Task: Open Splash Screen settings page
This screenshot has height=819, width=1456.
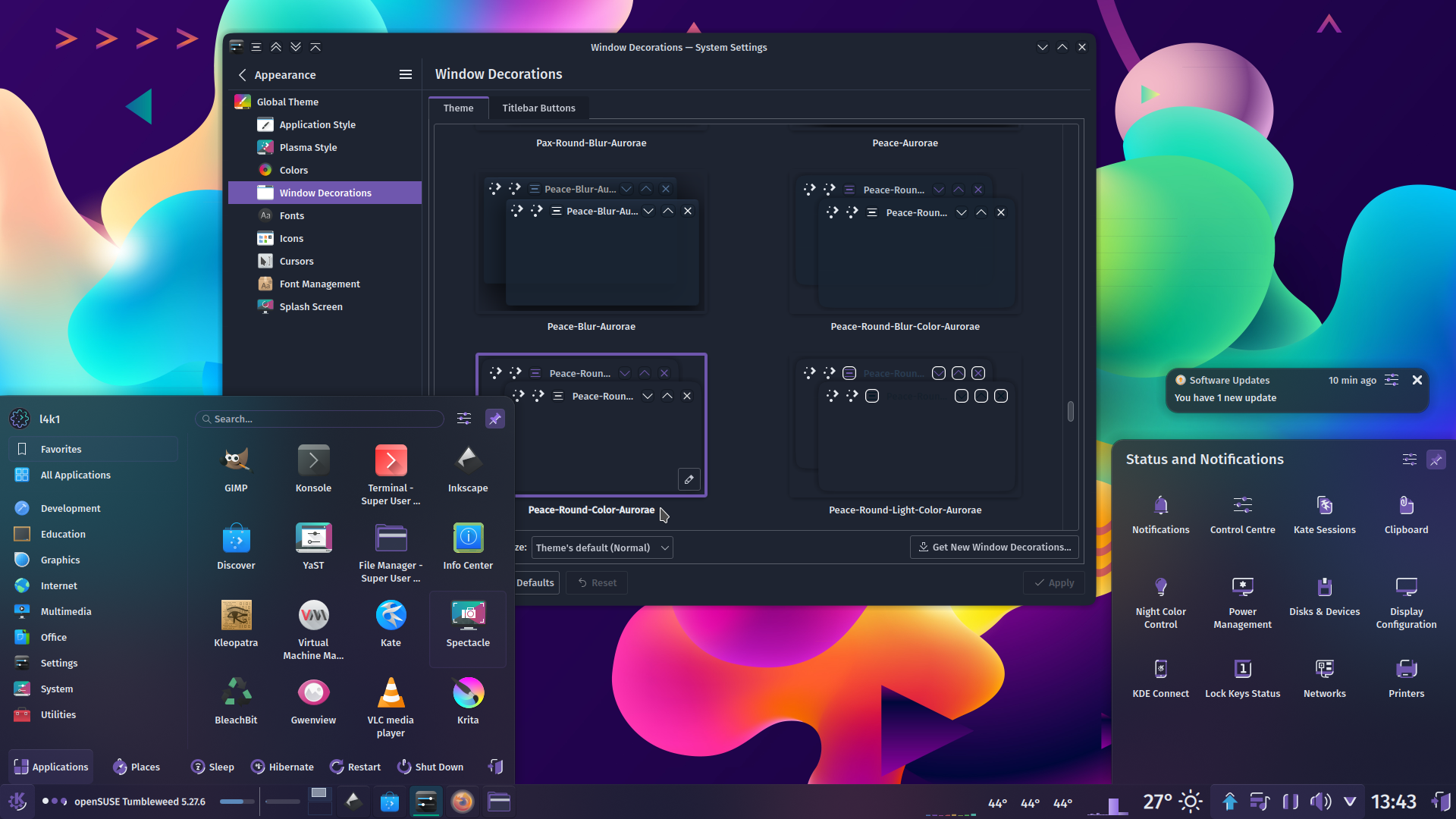Action: (325, 306)
